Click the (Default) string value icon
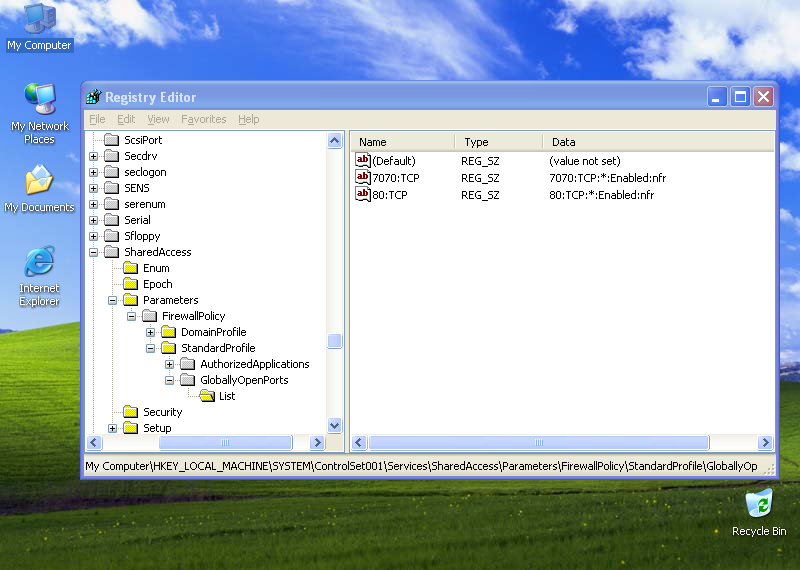 tap(362, 161)
